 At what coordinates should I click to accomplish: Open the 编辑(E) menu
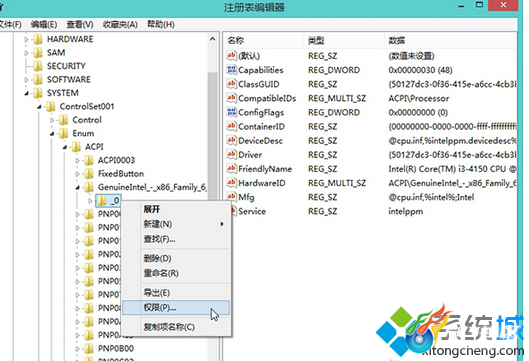pyautogui.click(x=44, y=24)
